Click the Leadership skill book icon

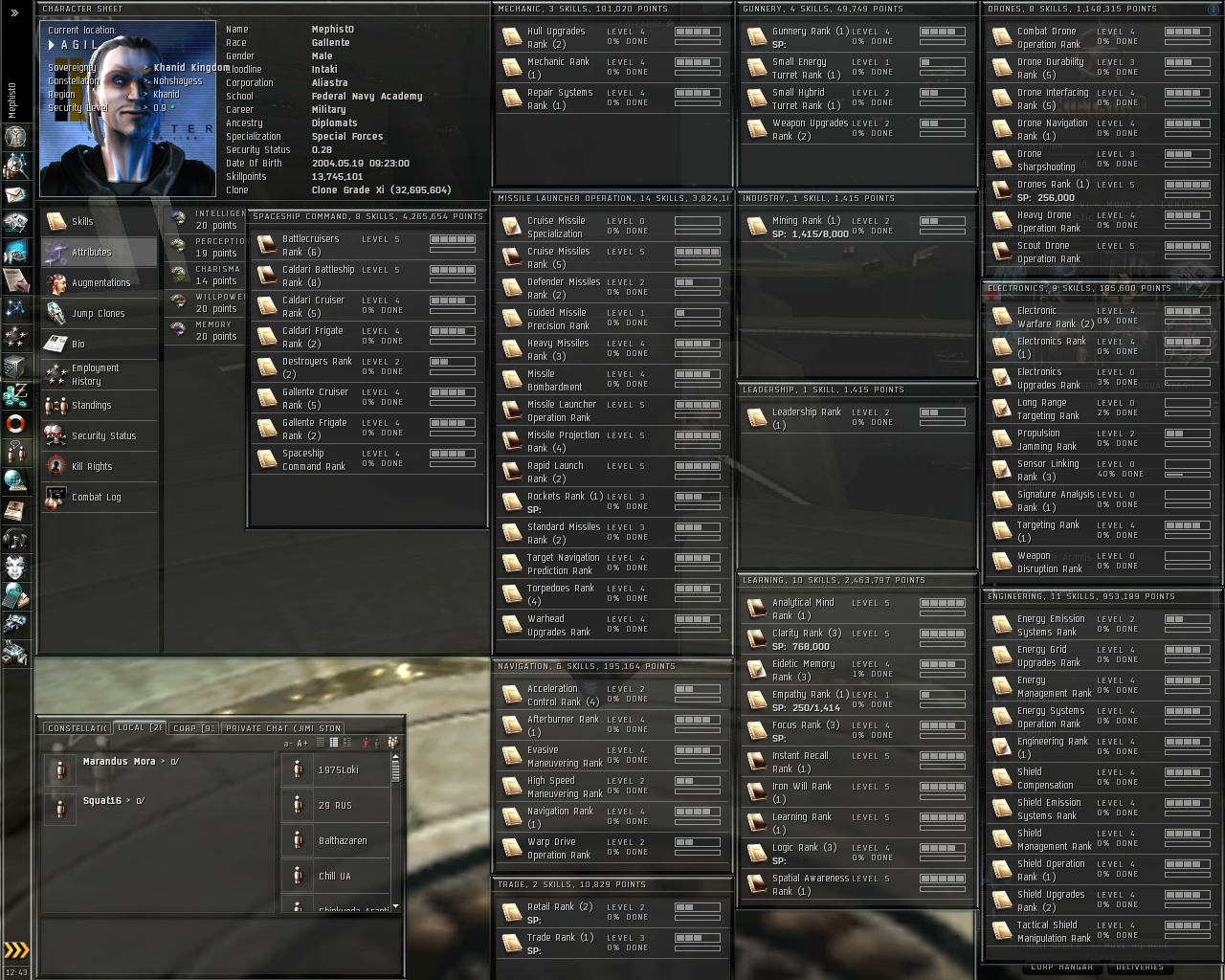(x=757, y=418)
